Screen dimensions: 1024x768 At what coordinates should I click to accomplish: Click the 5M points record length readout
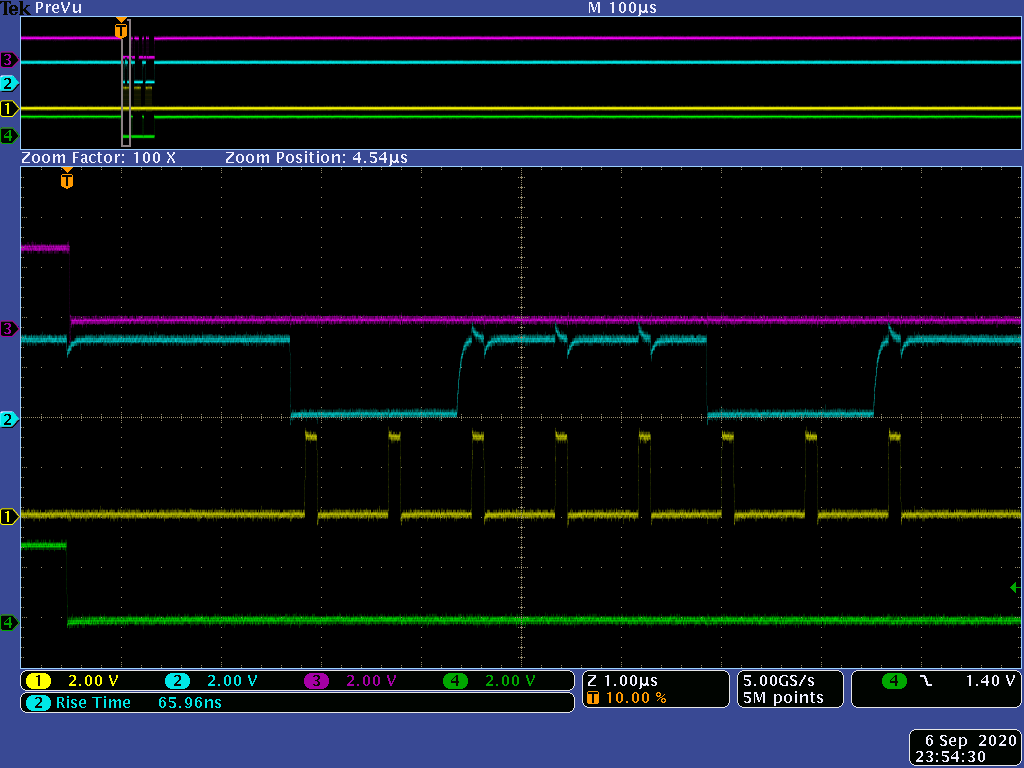tap(783, 698)
